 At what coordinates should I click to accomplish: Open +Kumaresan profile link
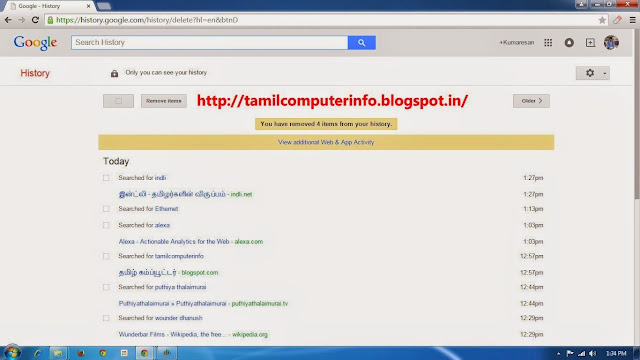pyautogui.click(x=517, y=42)
